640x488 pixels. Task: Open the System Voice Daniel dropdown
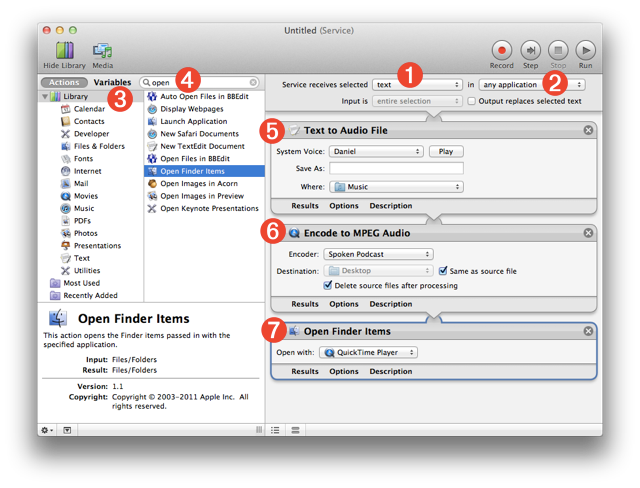(x=376, y=151)
